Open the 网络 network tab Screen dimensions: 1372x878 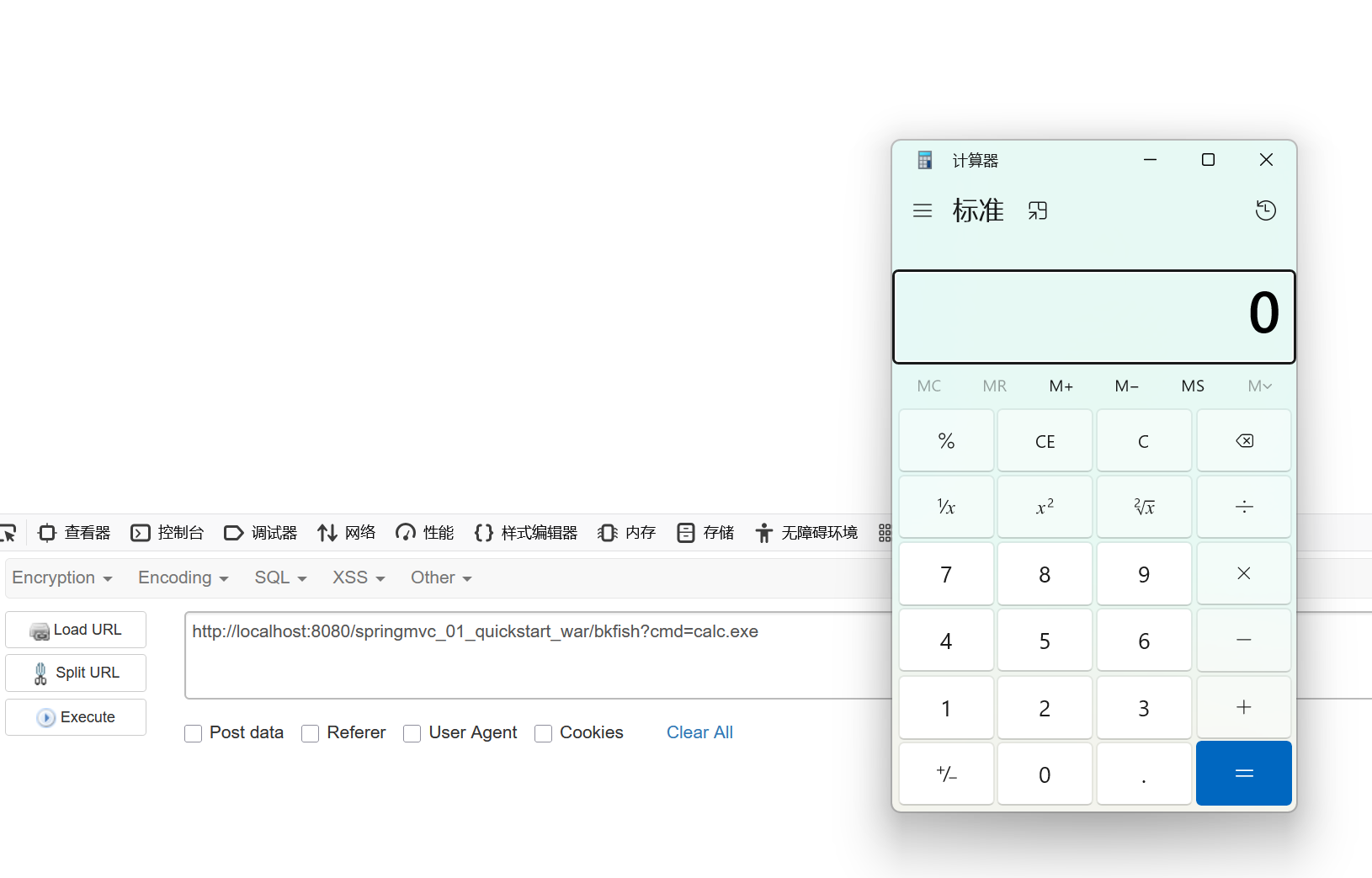tap(347, 533)
